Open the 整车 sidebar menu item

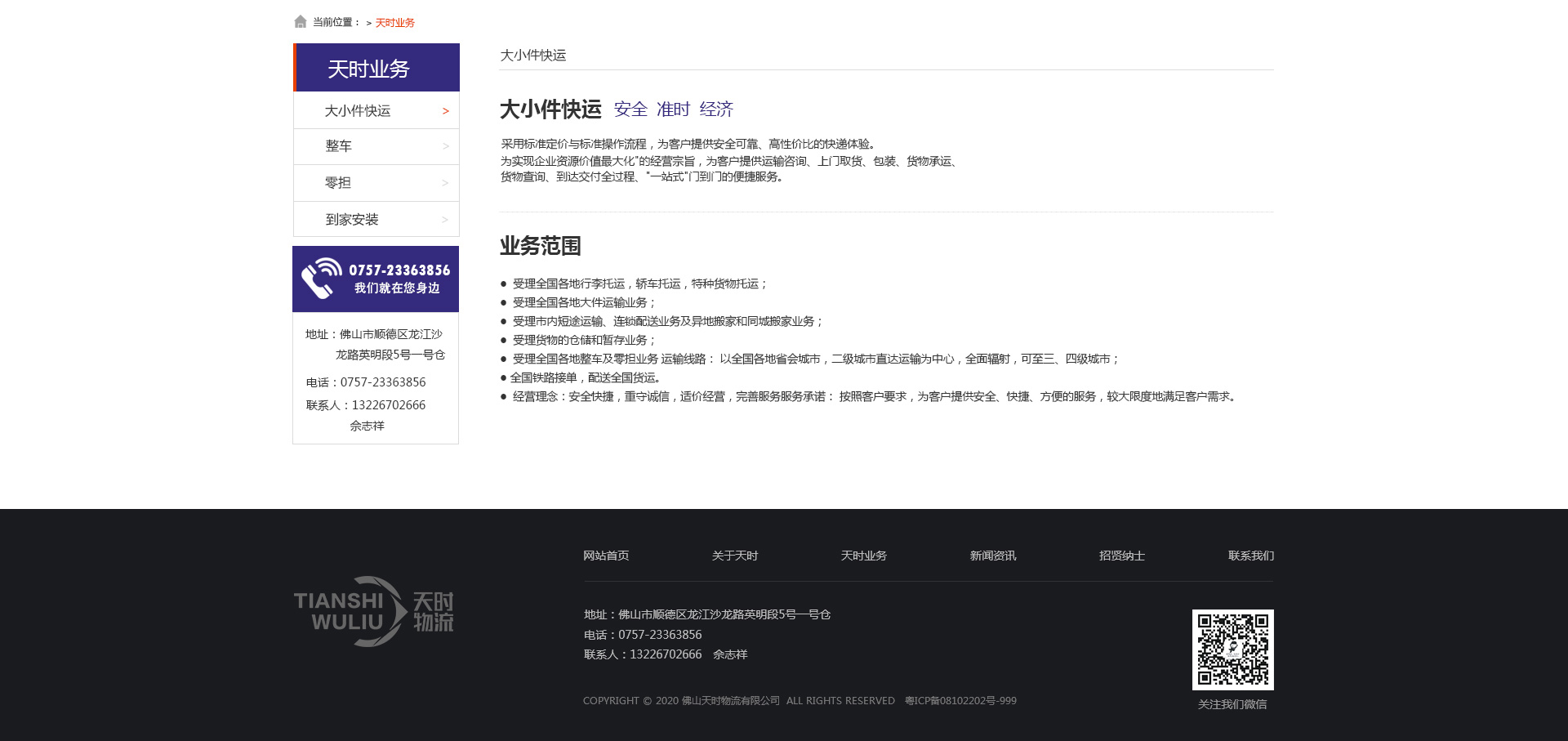click(339, 146)
